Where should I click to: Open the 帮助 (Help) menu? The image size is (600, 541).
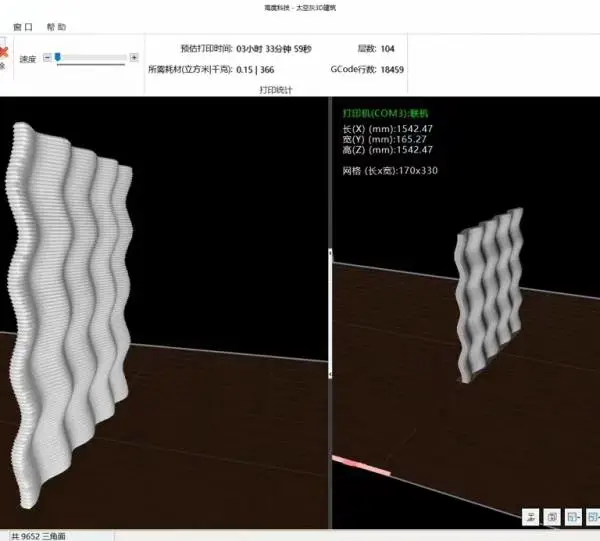click(x=56, y=27)
